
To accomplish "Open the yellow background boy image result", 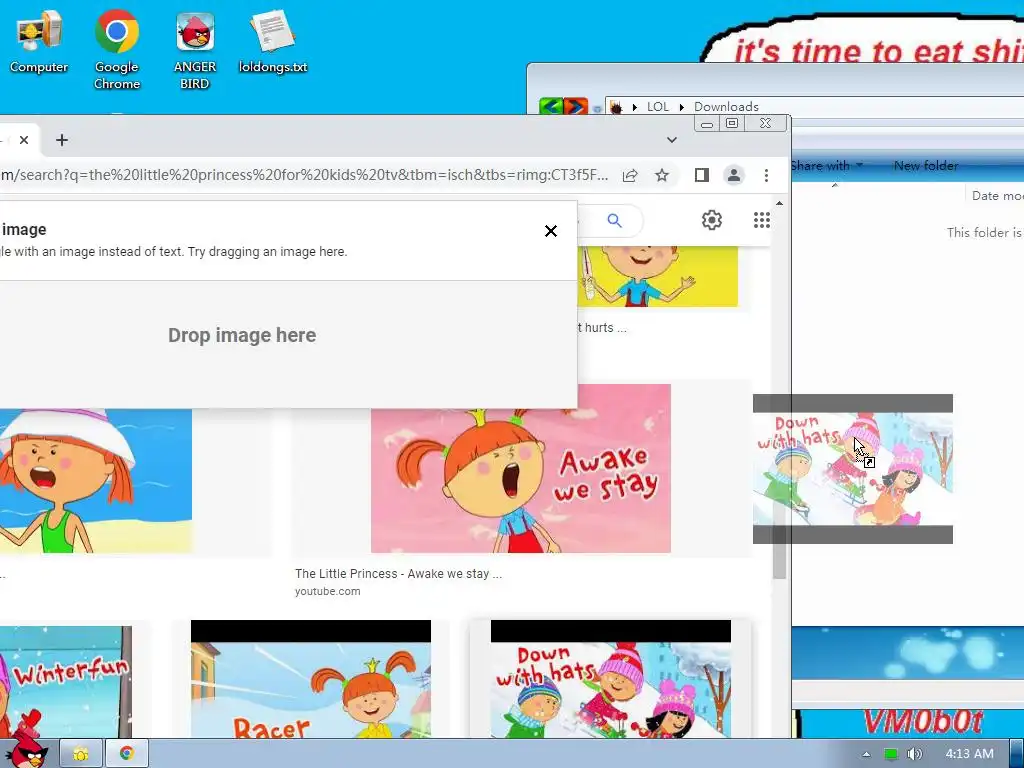I will click(x=658, y=276).
